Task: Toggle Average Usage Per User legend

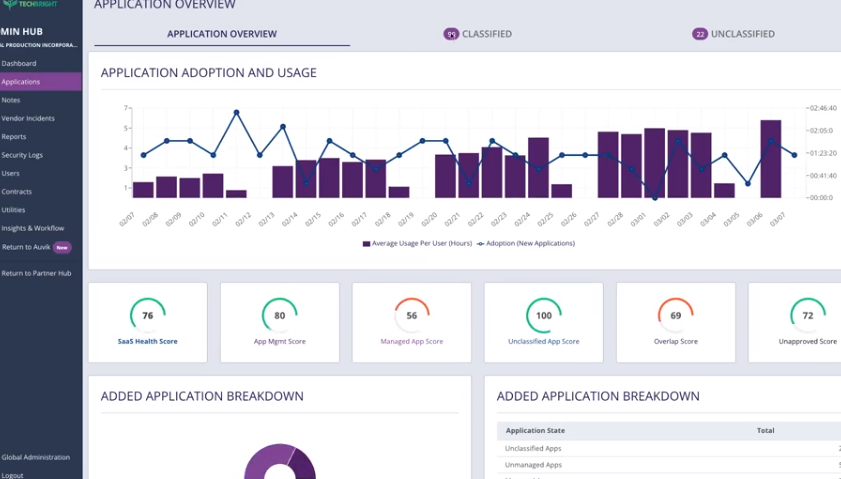Action: 417,244
